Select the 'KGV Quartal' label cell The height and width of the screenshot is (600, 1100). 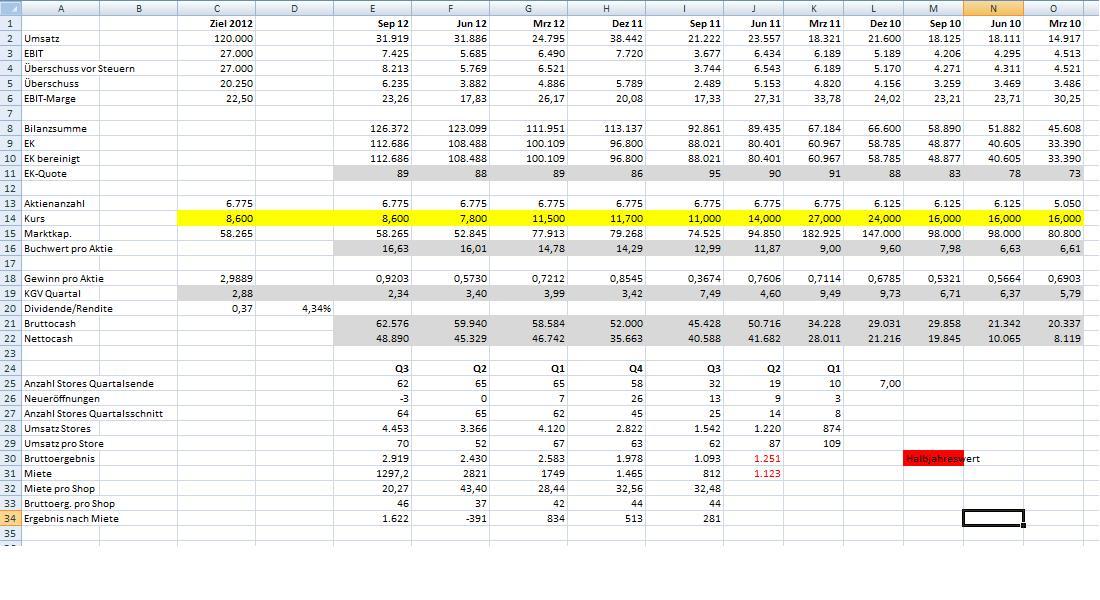[60, 293]
